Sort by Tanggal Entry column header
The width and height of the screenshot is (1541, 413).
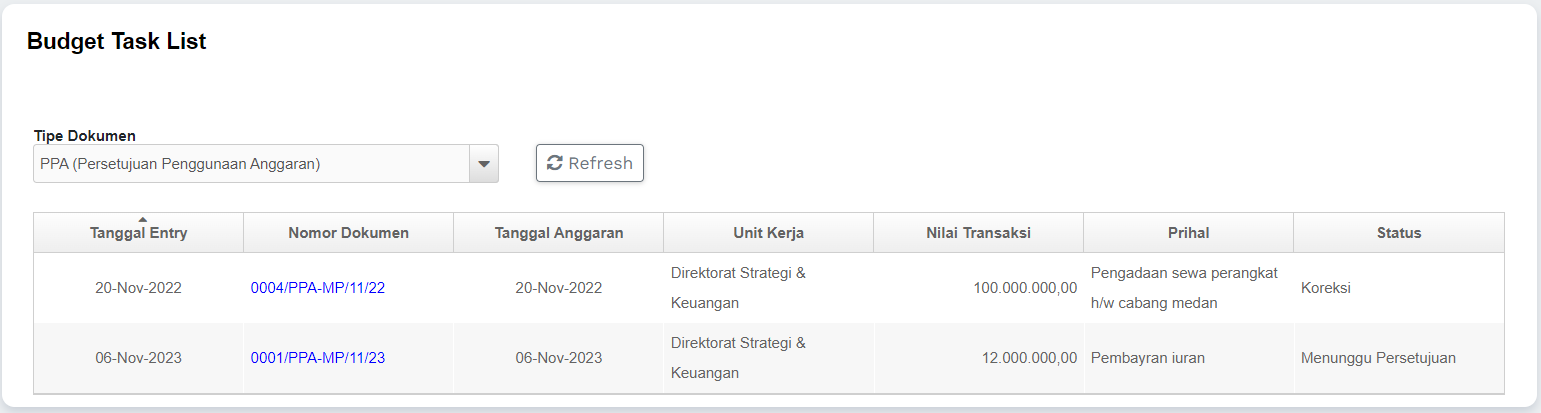[x=139, y=233]
